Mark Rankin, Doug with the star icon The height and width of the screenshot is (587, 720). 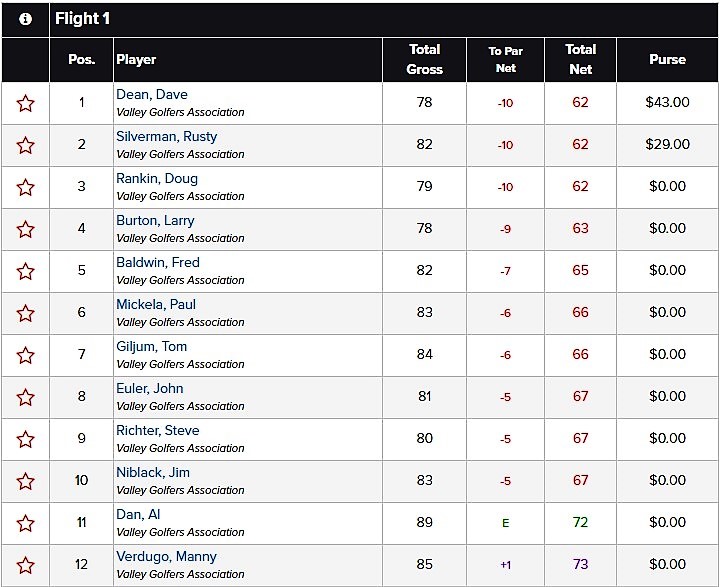(25, 187)
